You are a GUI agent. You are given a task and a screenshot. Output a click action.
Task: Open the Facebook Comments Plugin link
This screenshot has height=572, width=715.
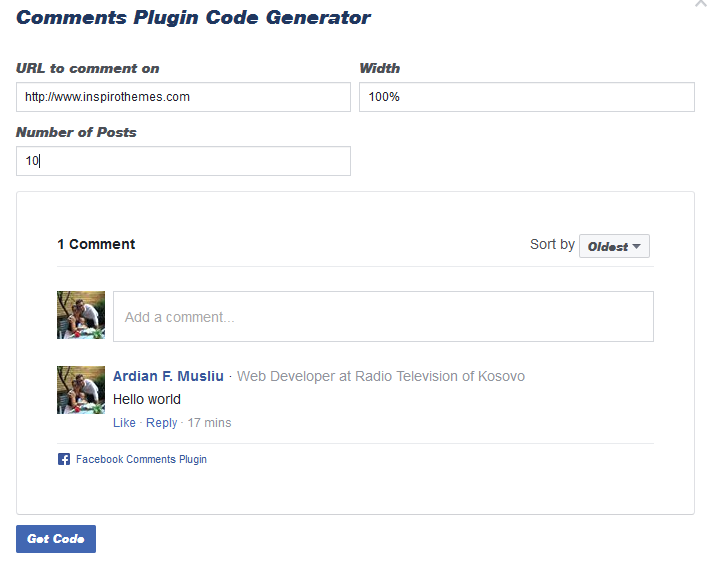point(141,460)
